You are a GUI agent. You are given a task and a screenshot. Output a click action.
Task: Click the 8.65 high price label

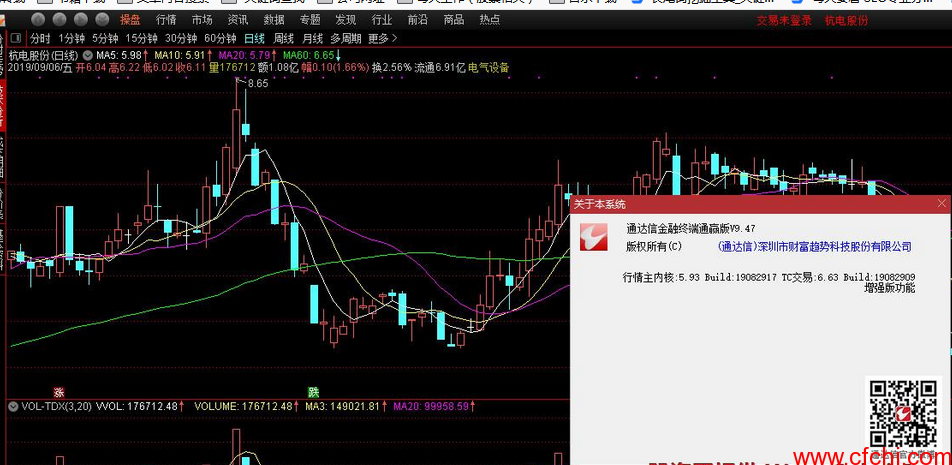tap(258, 84)
